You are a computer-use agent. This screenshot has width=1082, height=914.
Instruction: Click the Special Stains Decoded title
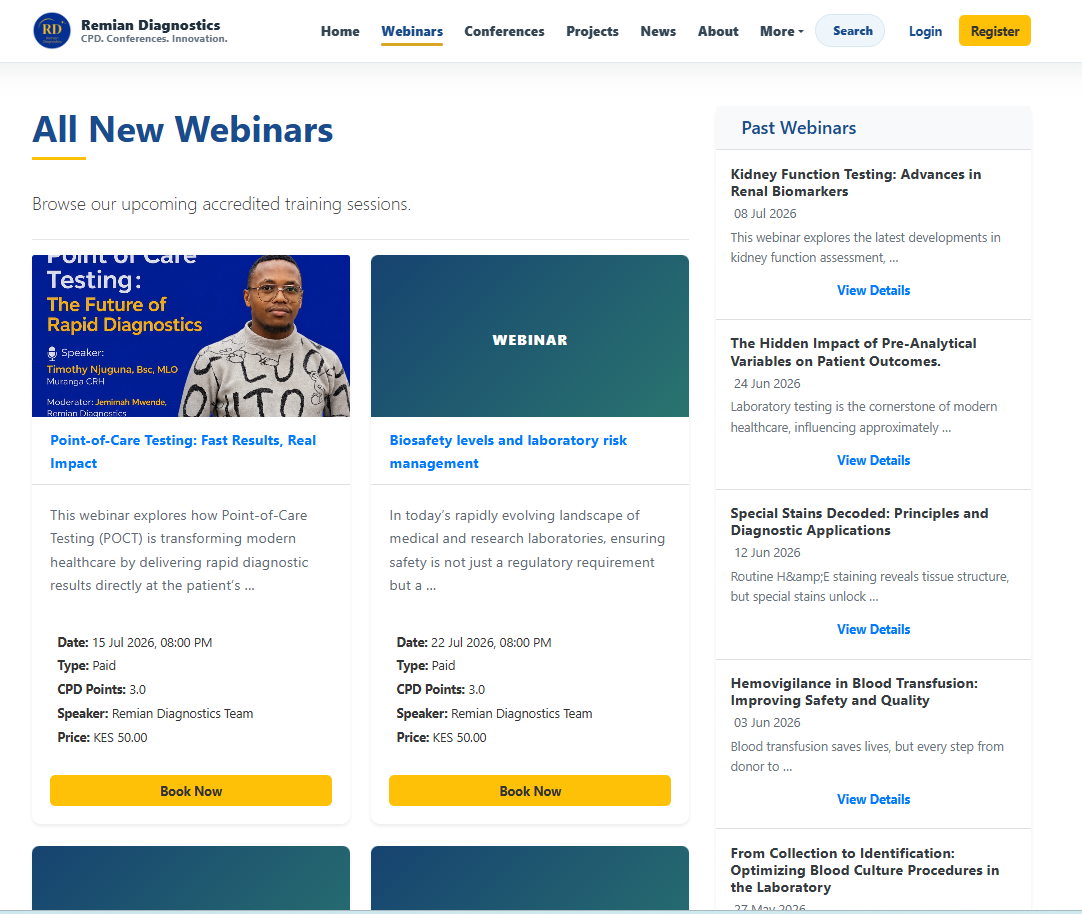click(859, 521)
